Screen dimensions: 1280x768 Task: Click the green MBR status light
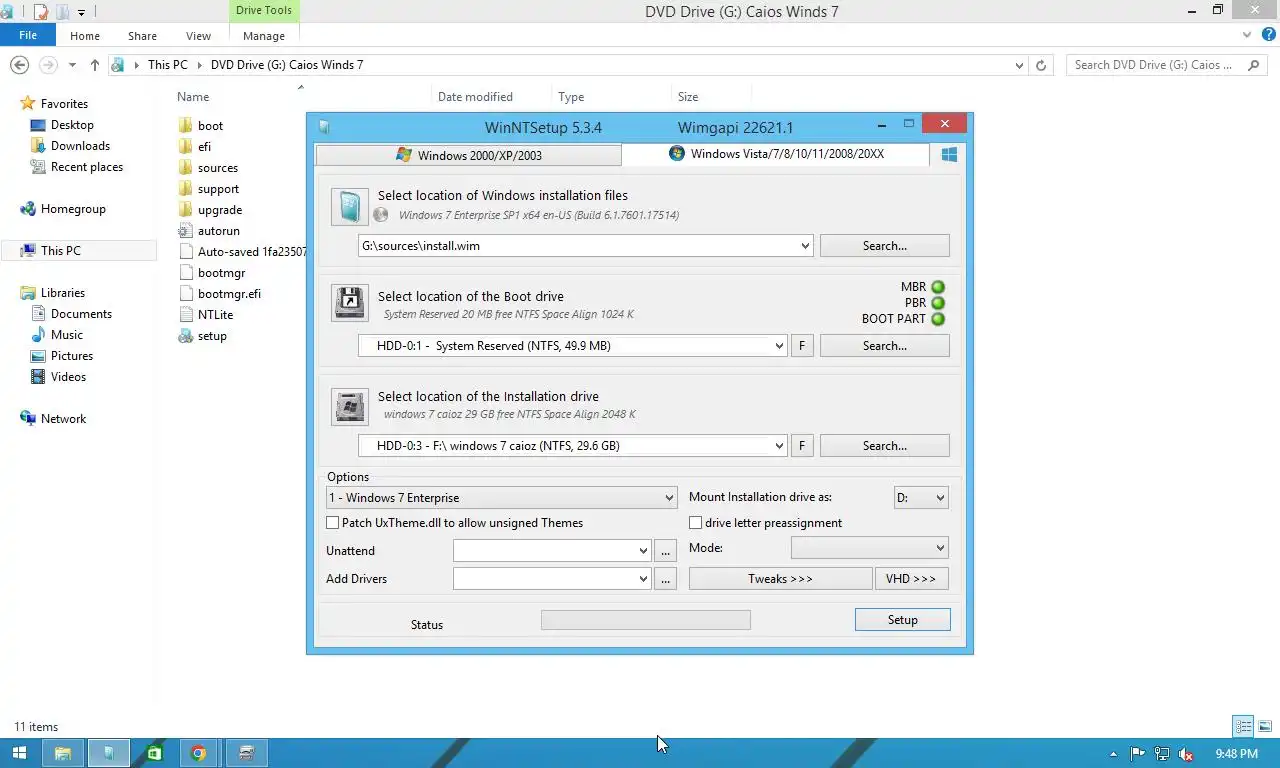point(938,287)
